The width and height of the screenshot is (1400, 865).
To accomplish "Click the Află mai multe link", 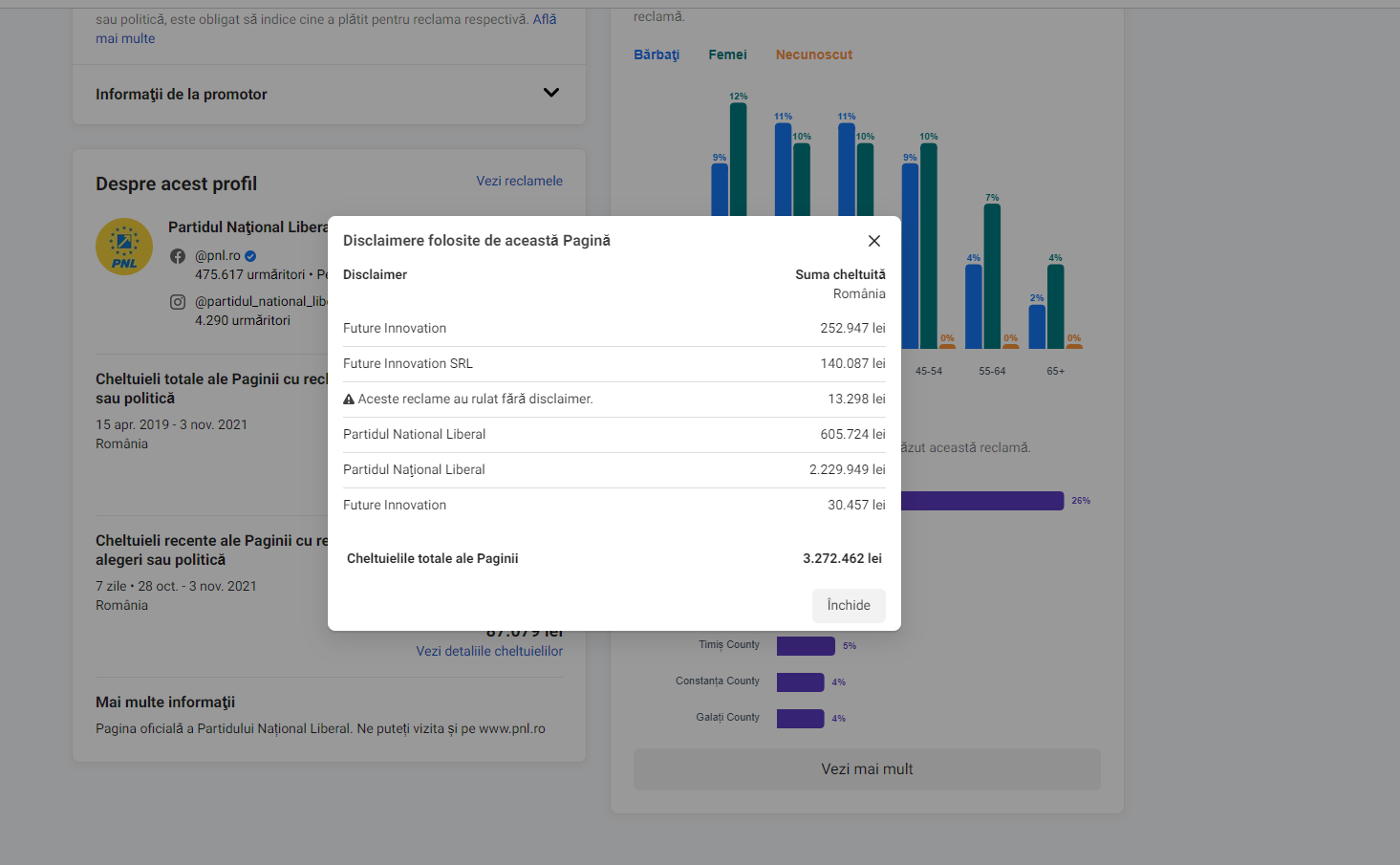I will click(x=544, y=19).
